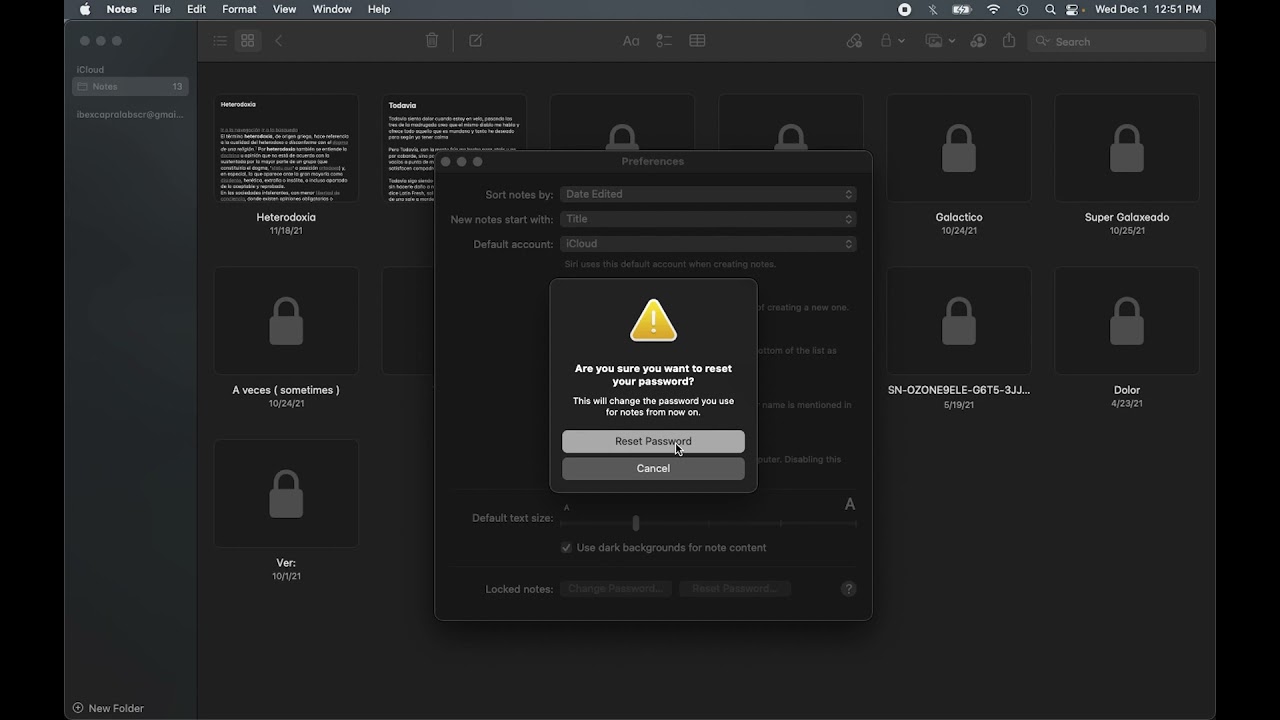Open the New notes start with dropdown
This screenshot has height=720, width=1280.
point(708,219)
